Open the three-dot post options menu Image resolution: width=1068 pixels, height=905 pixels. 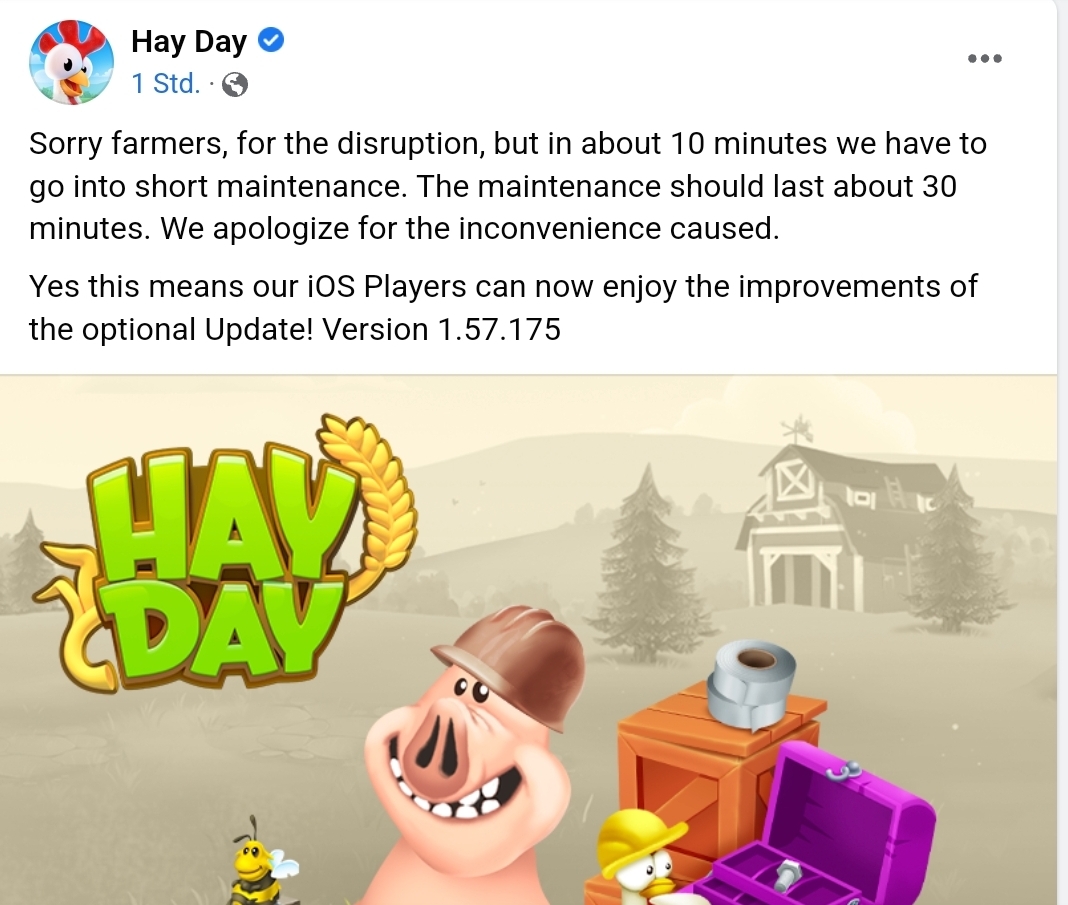tap(985, 59)
